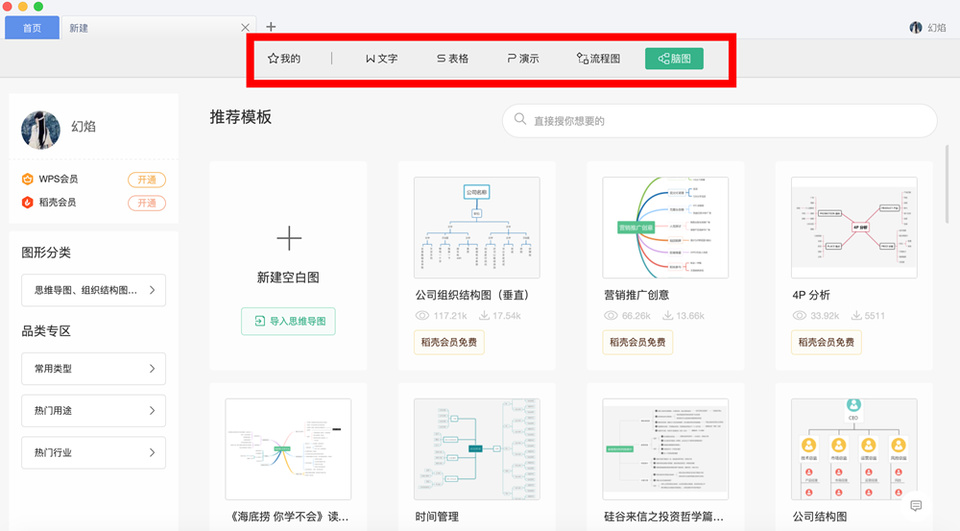Click the eye views icon showing 66.26k
This screenshot has height=531, width=960.
610,316
